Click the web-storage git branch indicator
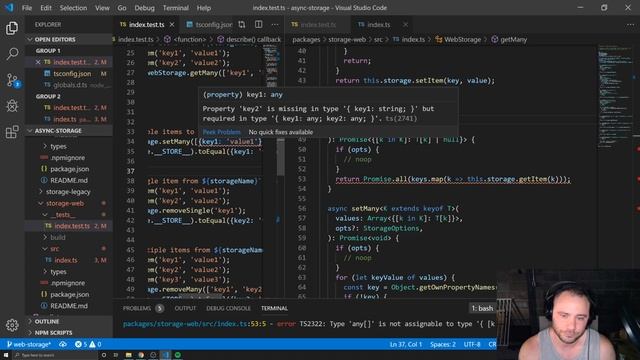This screenshot has width=640, height=360. pyautogui.click(x=29, y=344)
